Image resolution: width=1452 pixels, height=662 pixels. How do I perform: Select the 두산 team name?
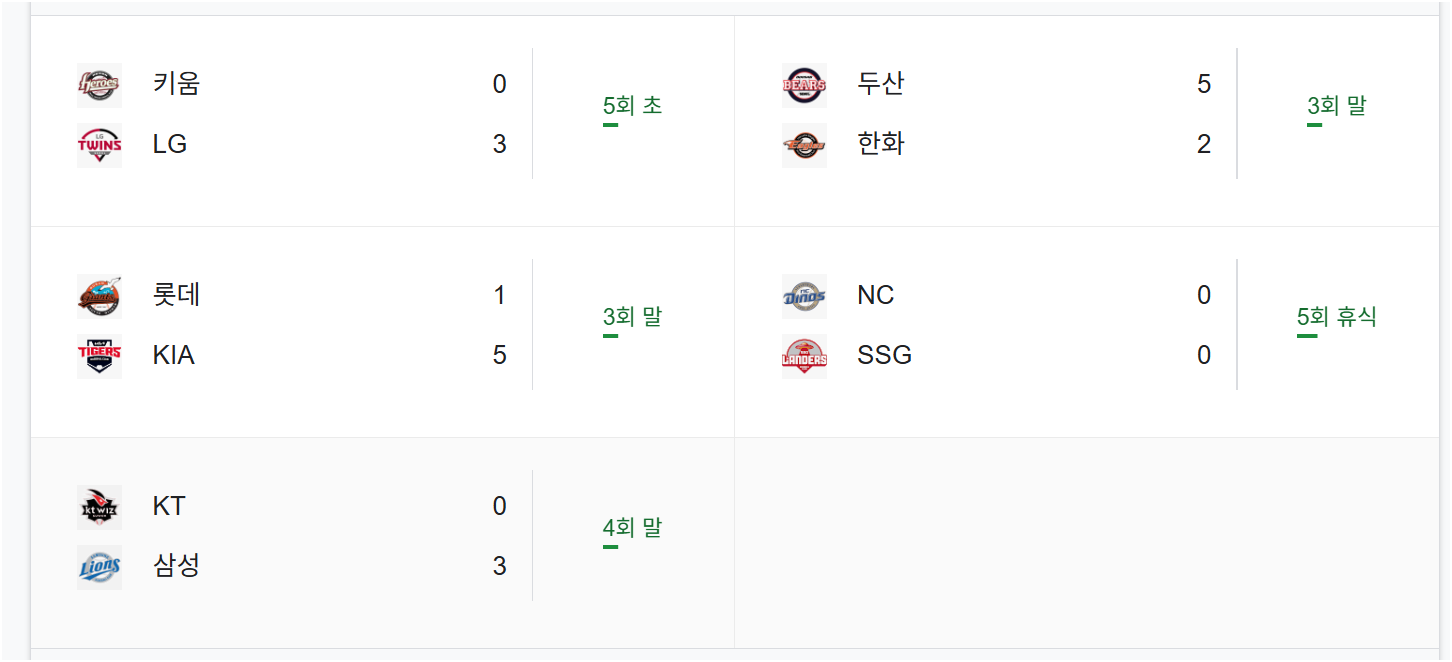881,83
